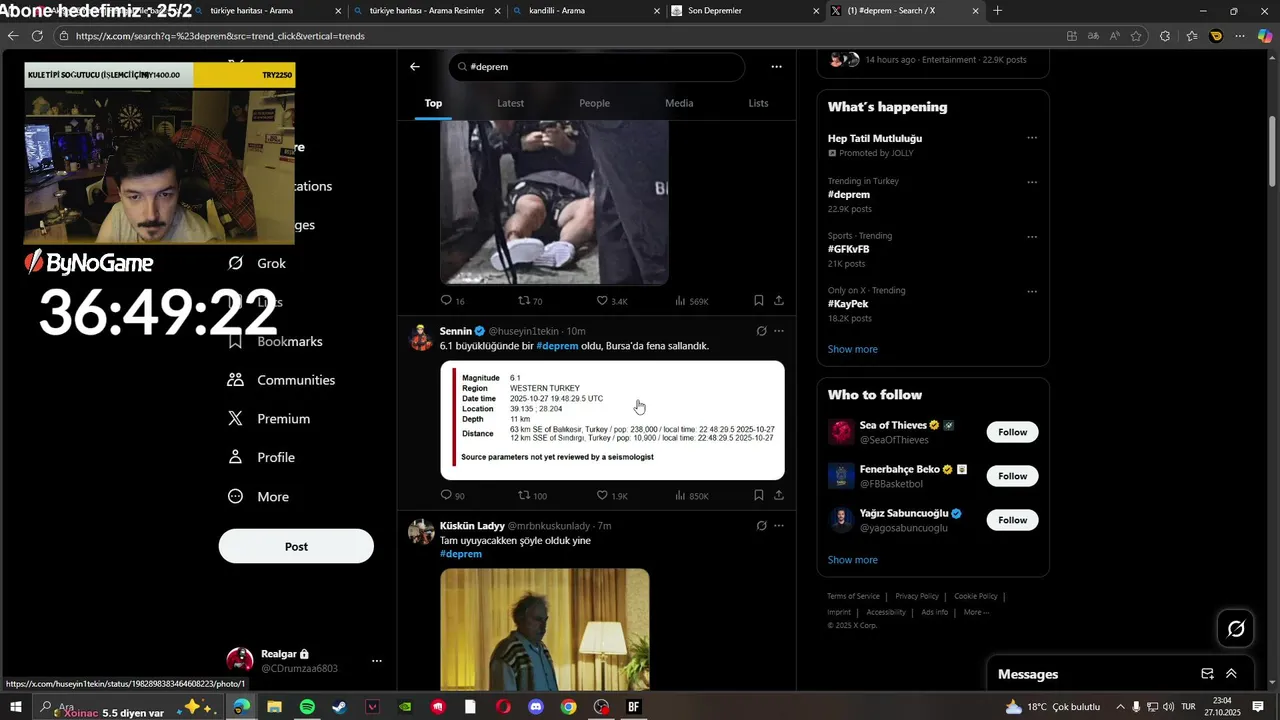Switch to the People search tab
This screenshot has height=720, width=1280.
click(594, 103)
